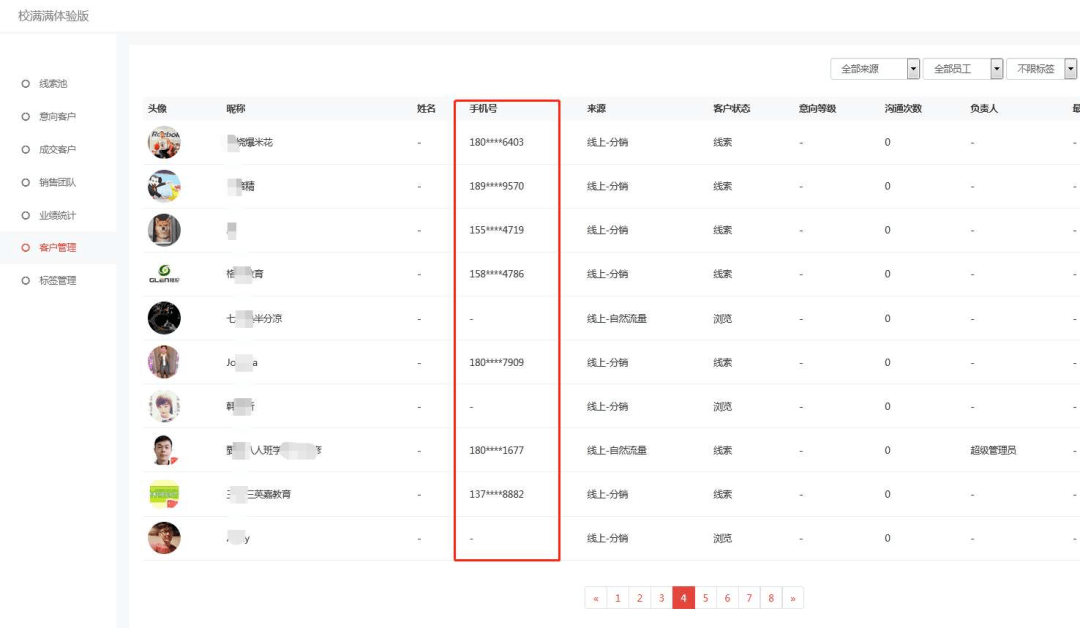Click the circle icon beside 销售团队
This screenshot has width=1080, height=628.
click(x=25, y=182)
